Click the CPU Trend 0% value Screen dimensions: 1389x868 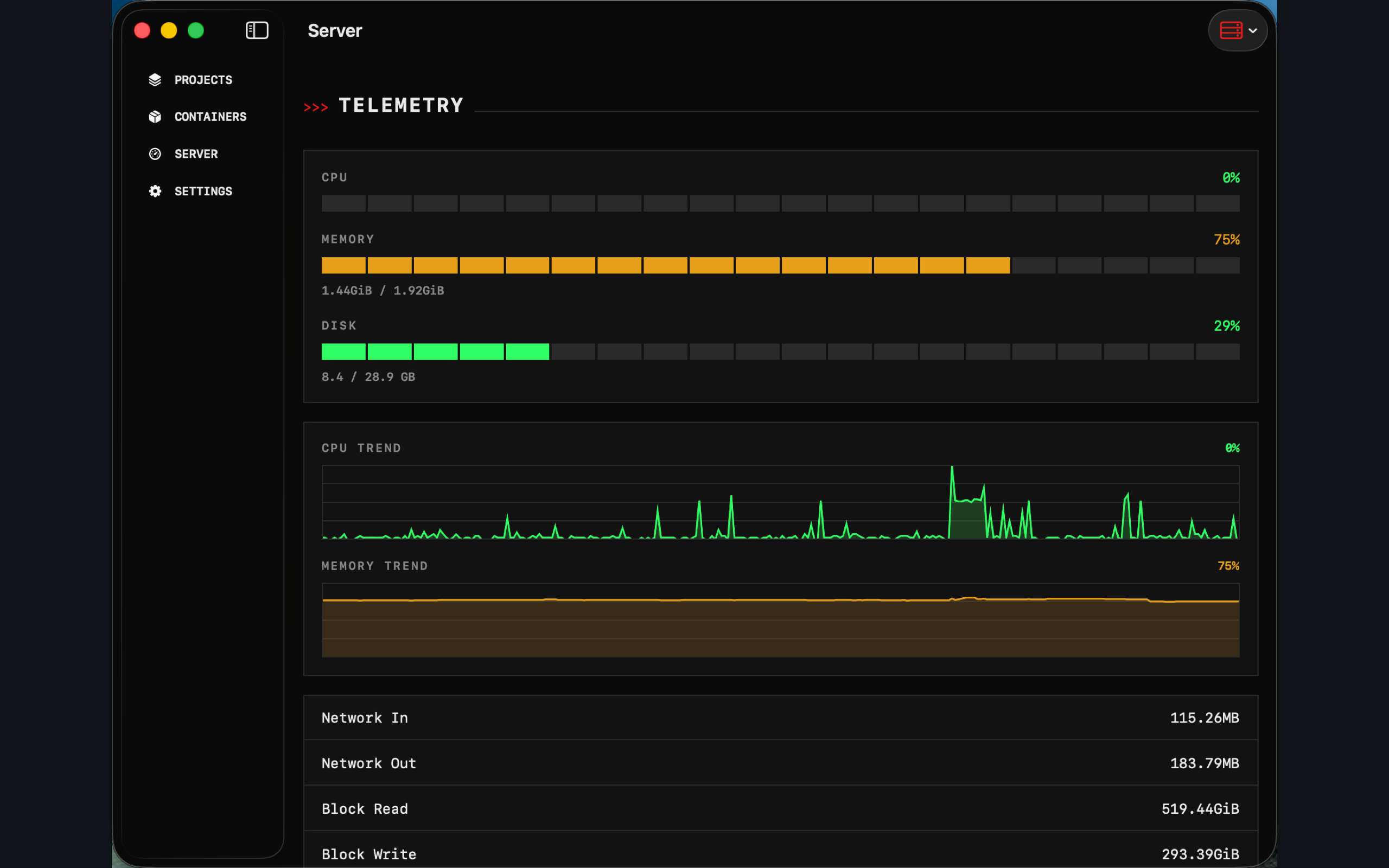coord(1232,448)
